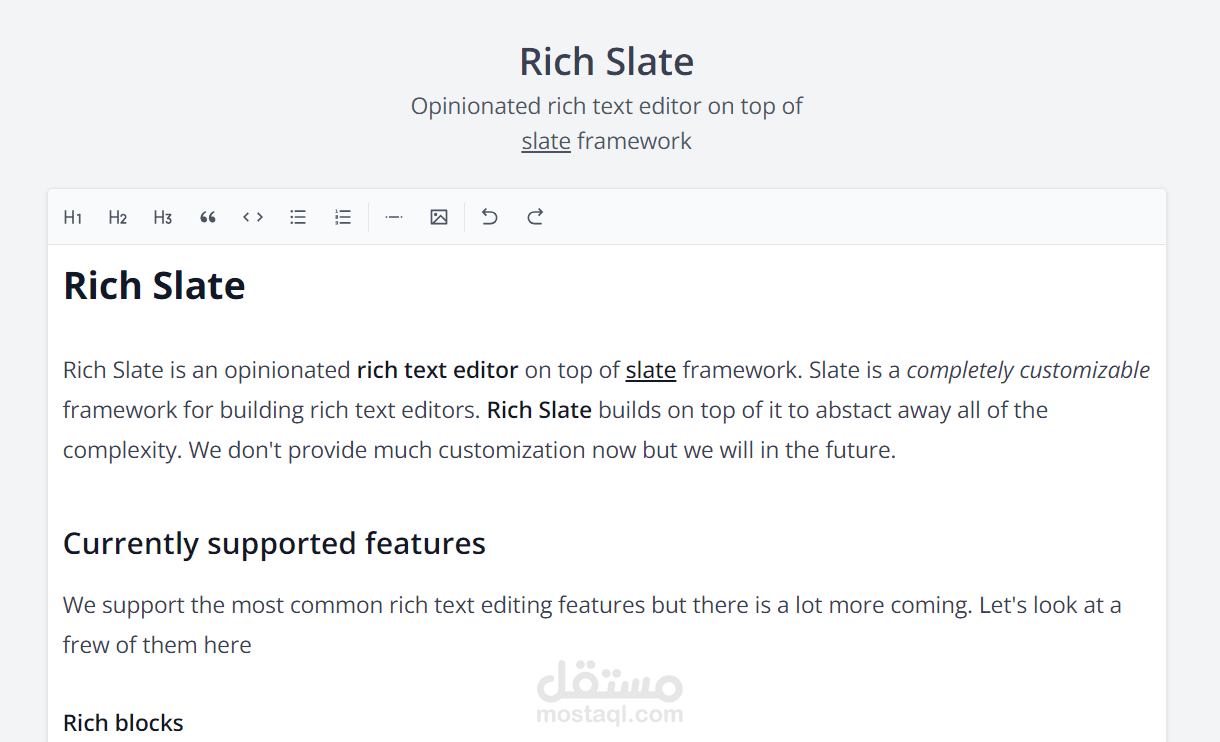Image resolution: width=1220 pixels, height=742 pixels.
Task: Click the bold 'Rich Slate' in paragraph
Action: pyautogui.click(x=539, y=410)
